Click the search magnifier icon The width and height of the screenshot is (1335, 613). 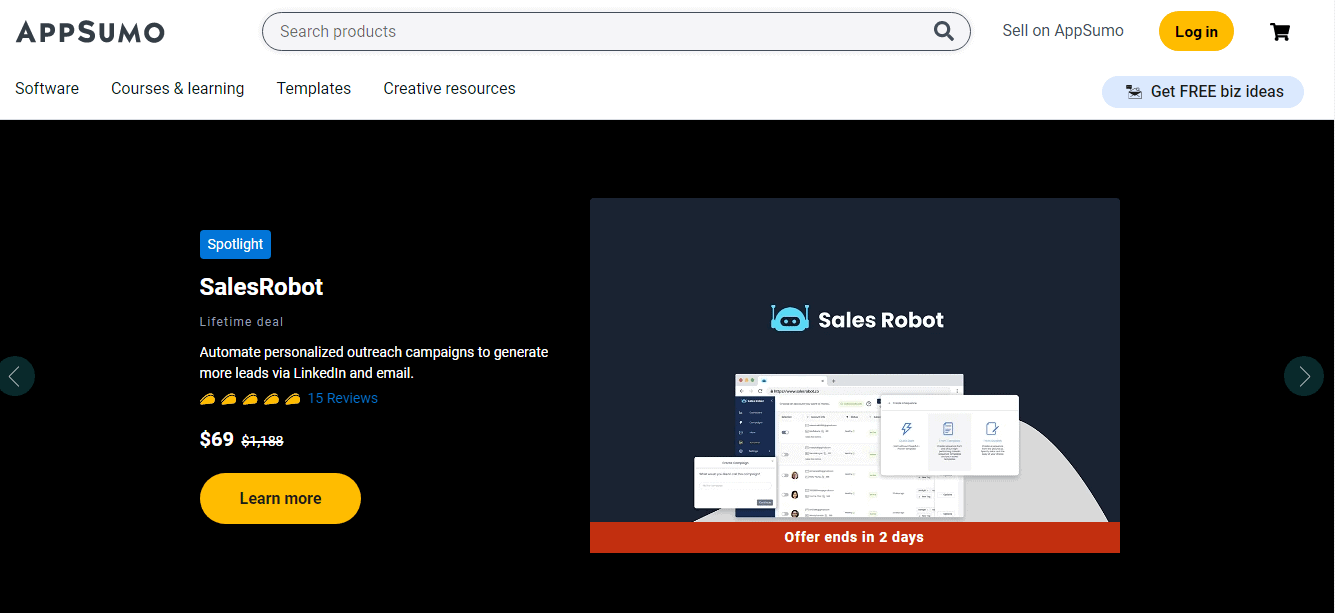[944, 31]
